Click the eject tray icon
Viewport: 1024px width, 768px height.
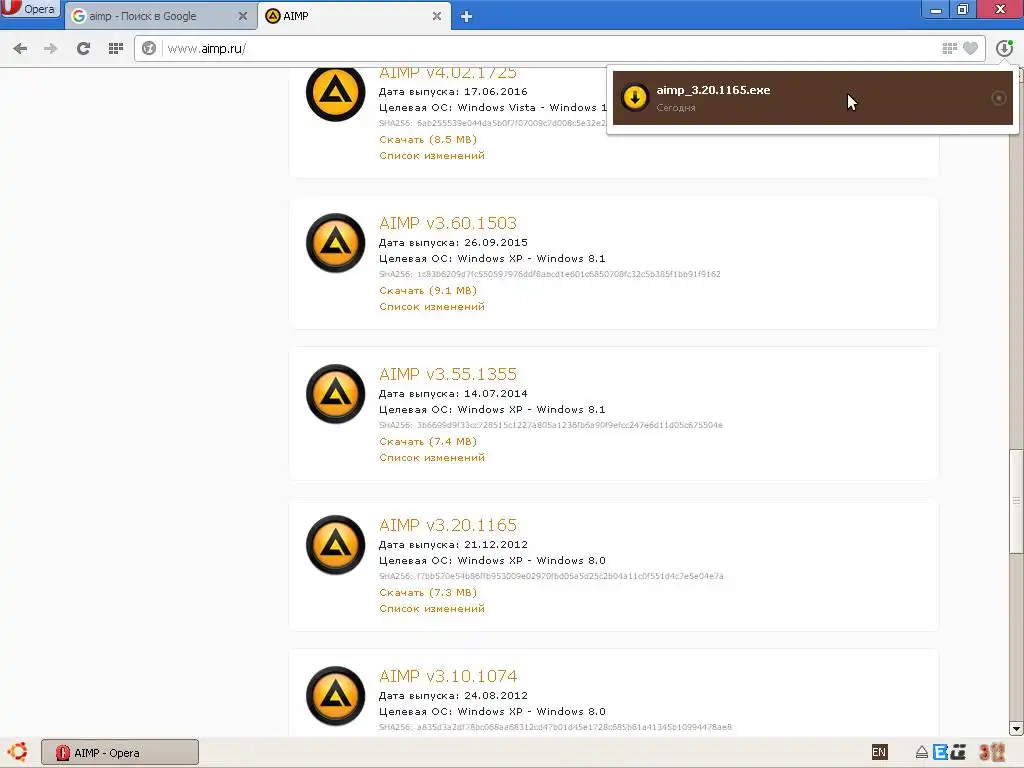(921, 752)
